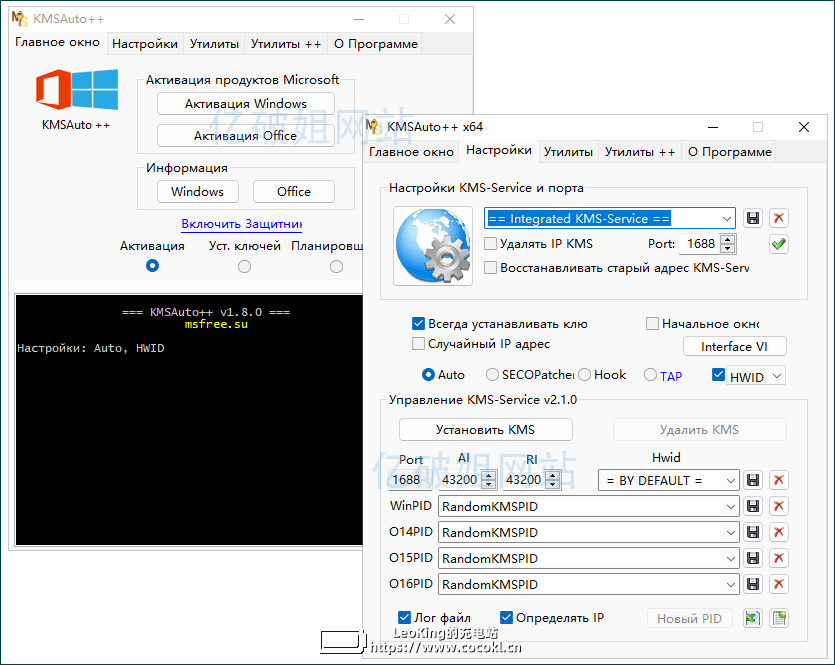Screen dimensions: 835x665
Task: Open Утилиты ++ tab in back KMSAuto++ window
Action: (286, 44)
